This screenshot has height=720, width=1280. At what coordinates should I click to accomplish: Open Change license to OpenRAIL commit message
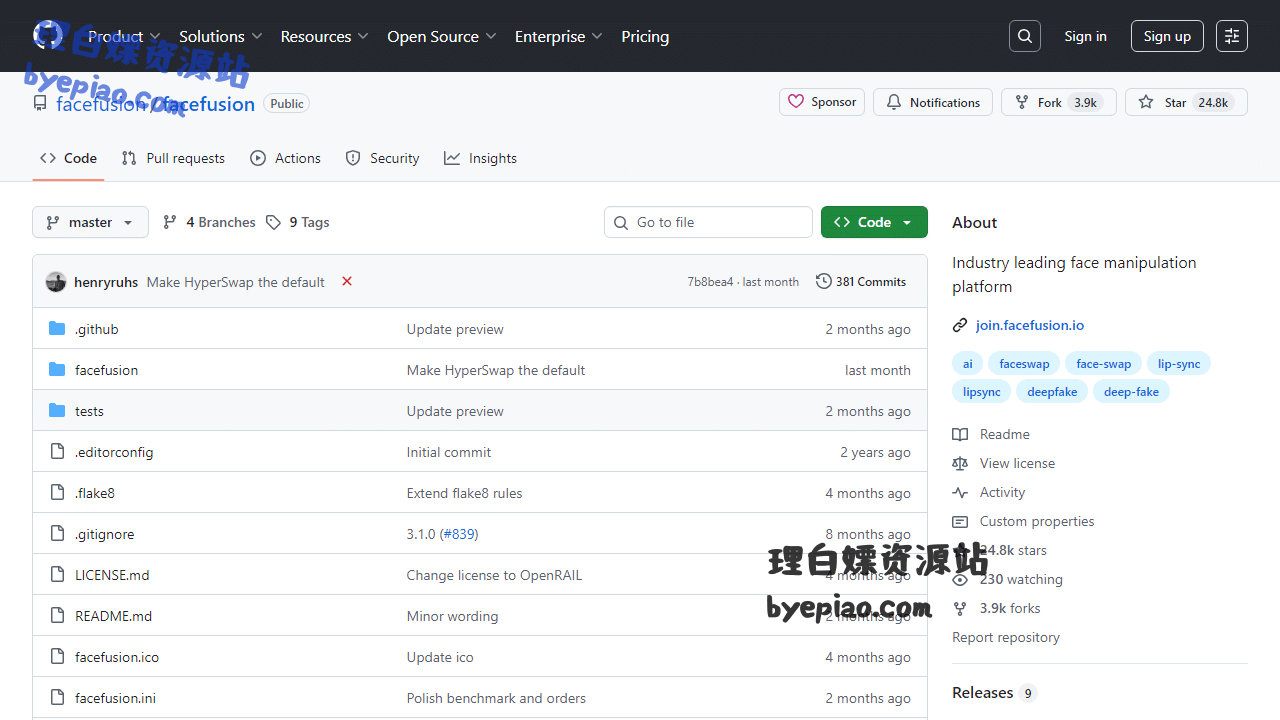[494, 575]
